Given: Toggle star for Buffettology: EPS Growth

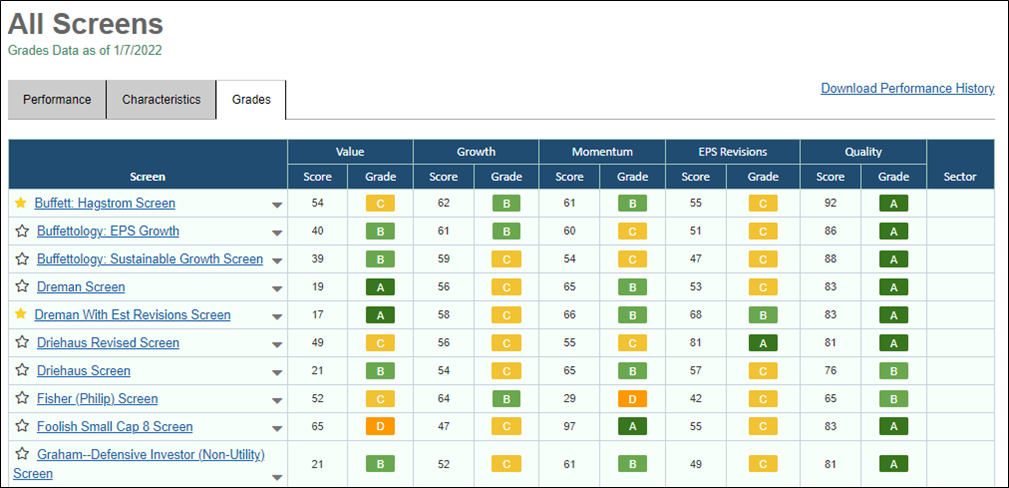Looking at the screenshot, I should click(23, 230).
